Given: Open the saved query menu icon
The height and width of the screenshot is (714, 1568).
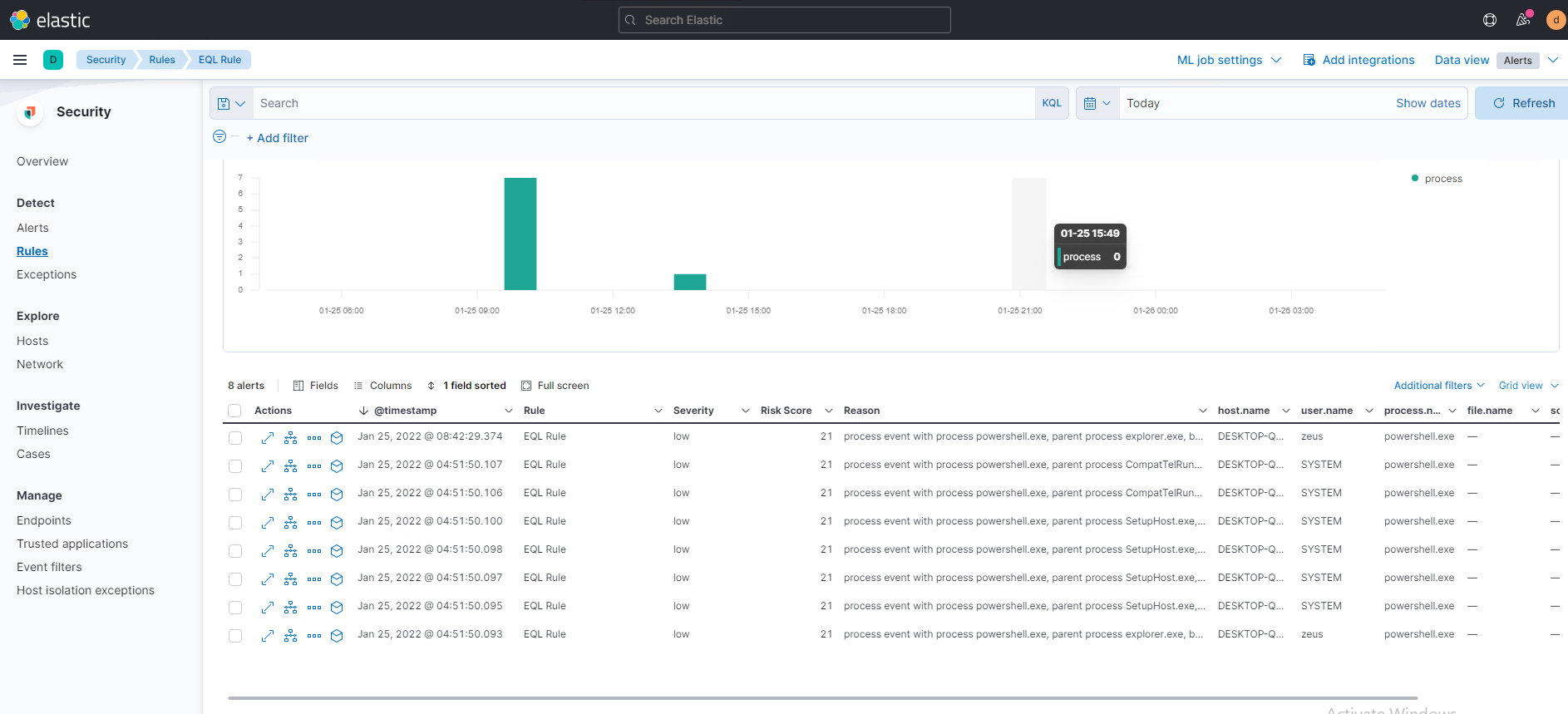Looking at the screenshot, I should point(231,104).
